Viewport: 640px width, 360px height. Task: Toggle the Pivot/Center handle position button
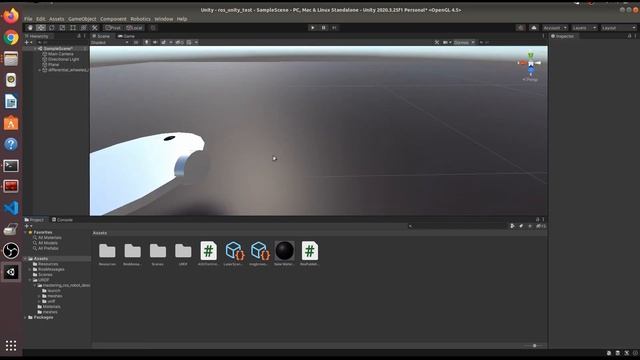click(113, 28)
